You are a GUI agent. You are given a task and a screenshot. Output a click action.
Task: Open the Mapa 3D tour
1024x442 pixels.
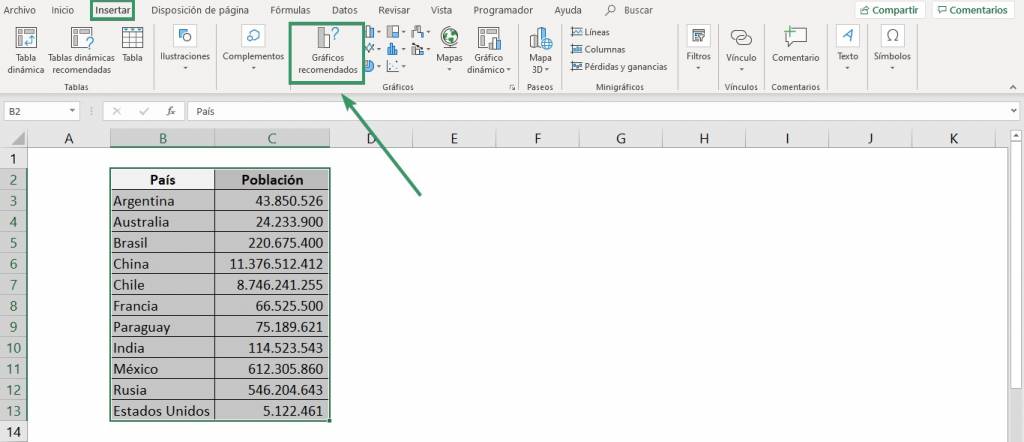coord(540,51)
